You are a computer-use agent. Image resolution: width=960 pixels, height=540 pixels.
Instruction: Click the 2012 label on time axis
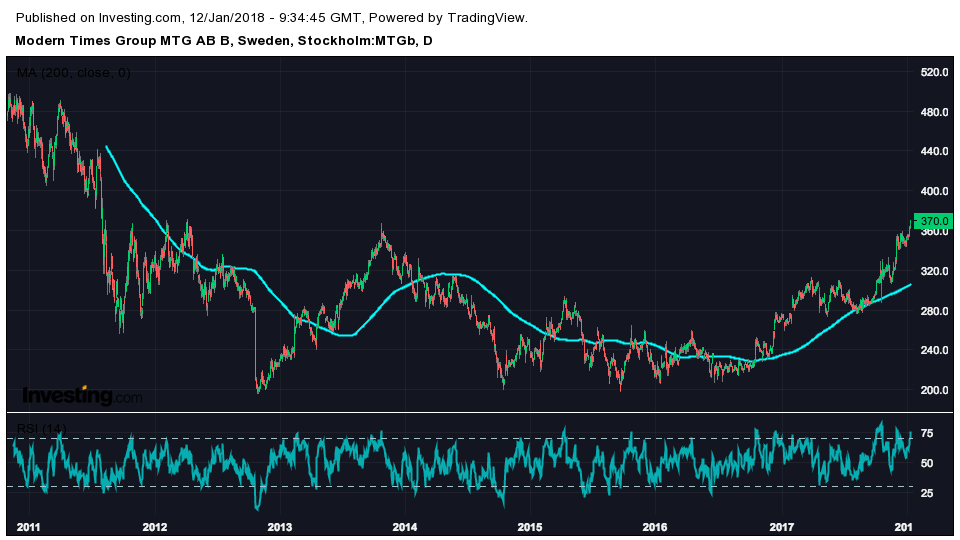pyautogui.click(x=154, y=527)
